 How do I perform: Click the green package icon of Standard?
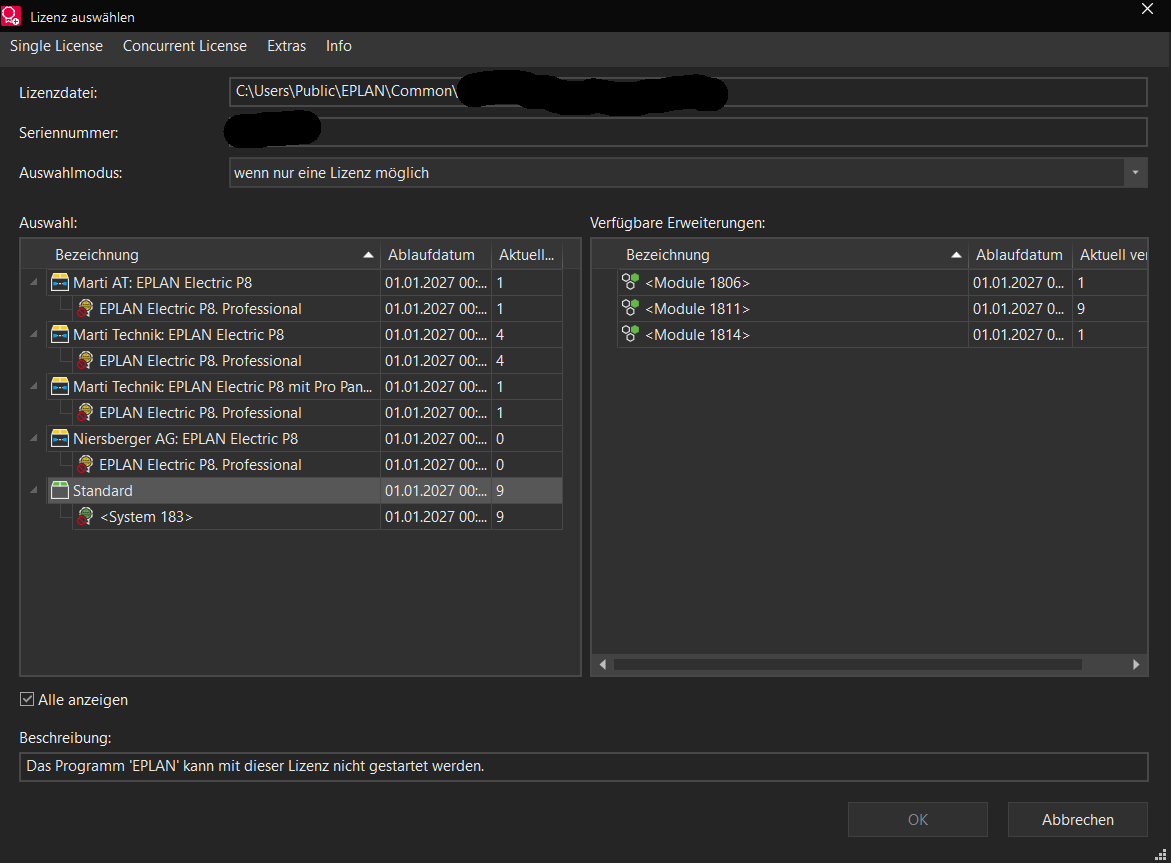pyautogui.click(x=60, y=490)
